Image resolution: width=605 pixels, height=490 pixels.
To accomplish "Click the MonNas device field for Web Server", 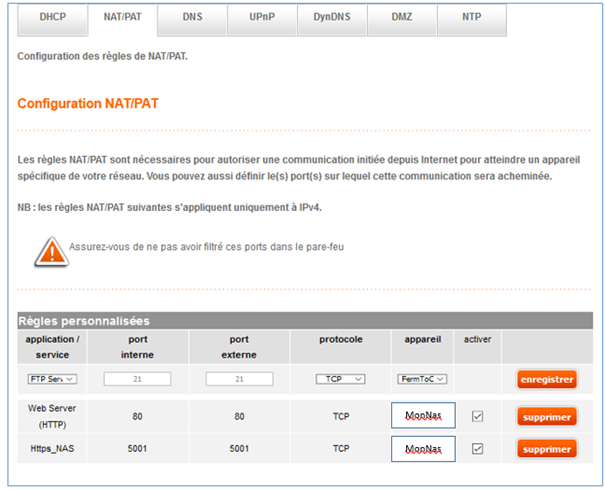I will (423, 415).
